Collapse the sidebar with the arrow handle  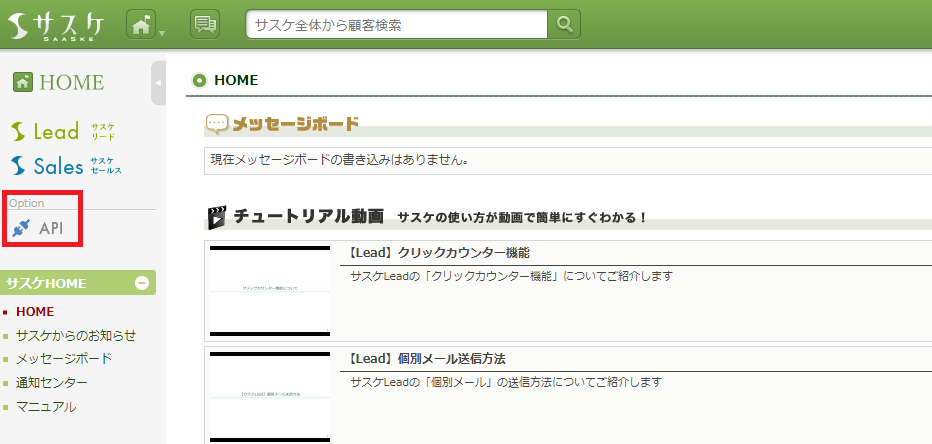click(158, 83)
